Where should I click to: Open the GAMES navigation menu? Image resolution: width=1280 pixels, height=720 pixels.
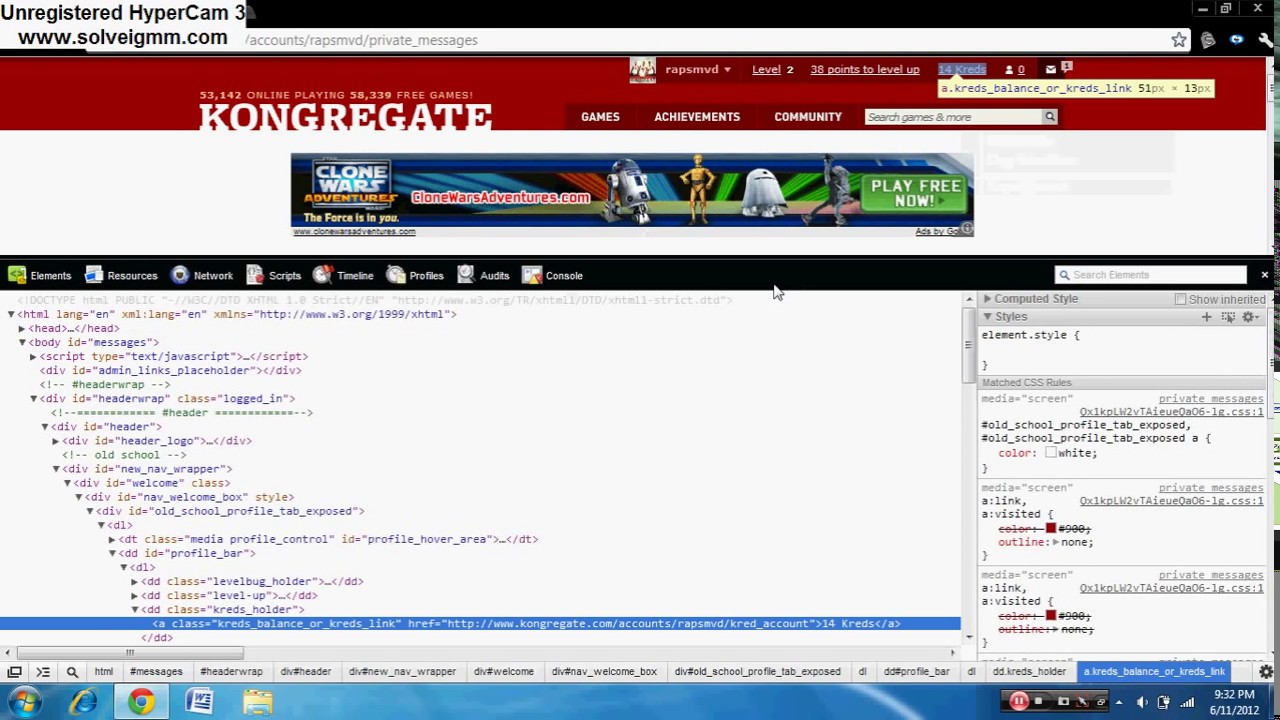point(600,117)
